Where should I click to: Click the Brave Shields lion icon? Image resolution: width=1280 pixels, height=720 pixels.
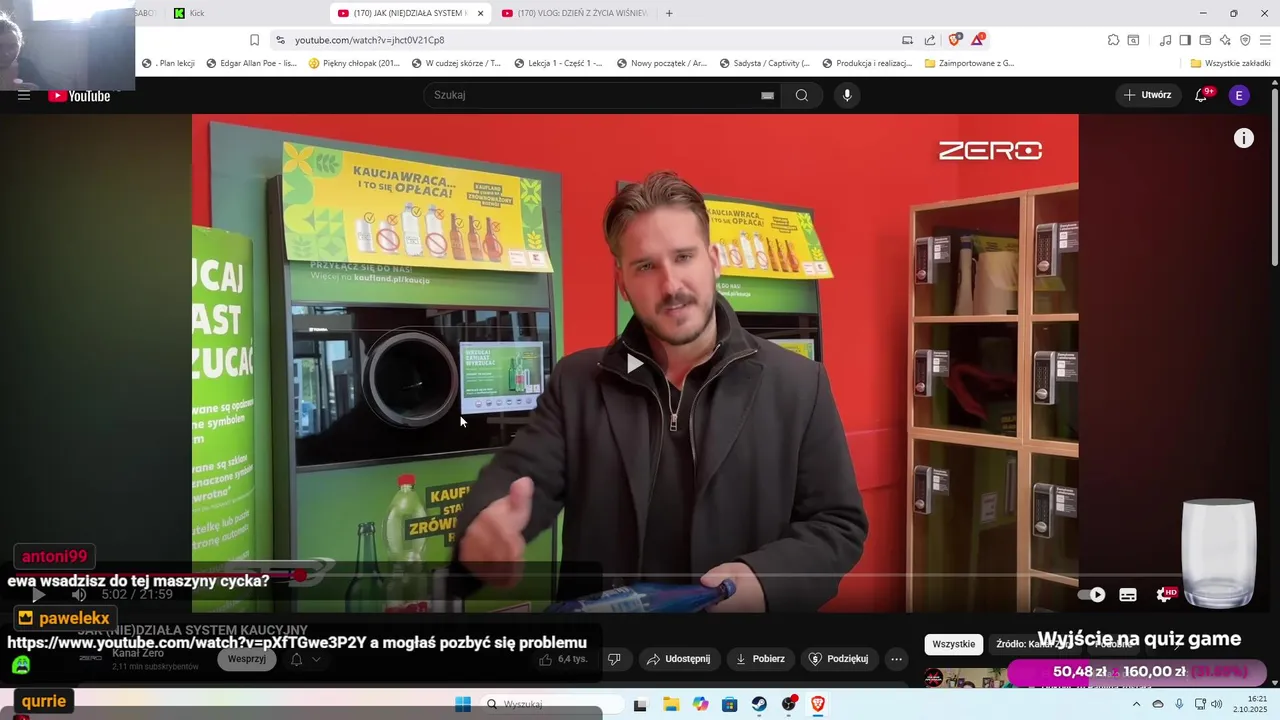(x=955, y=40)
